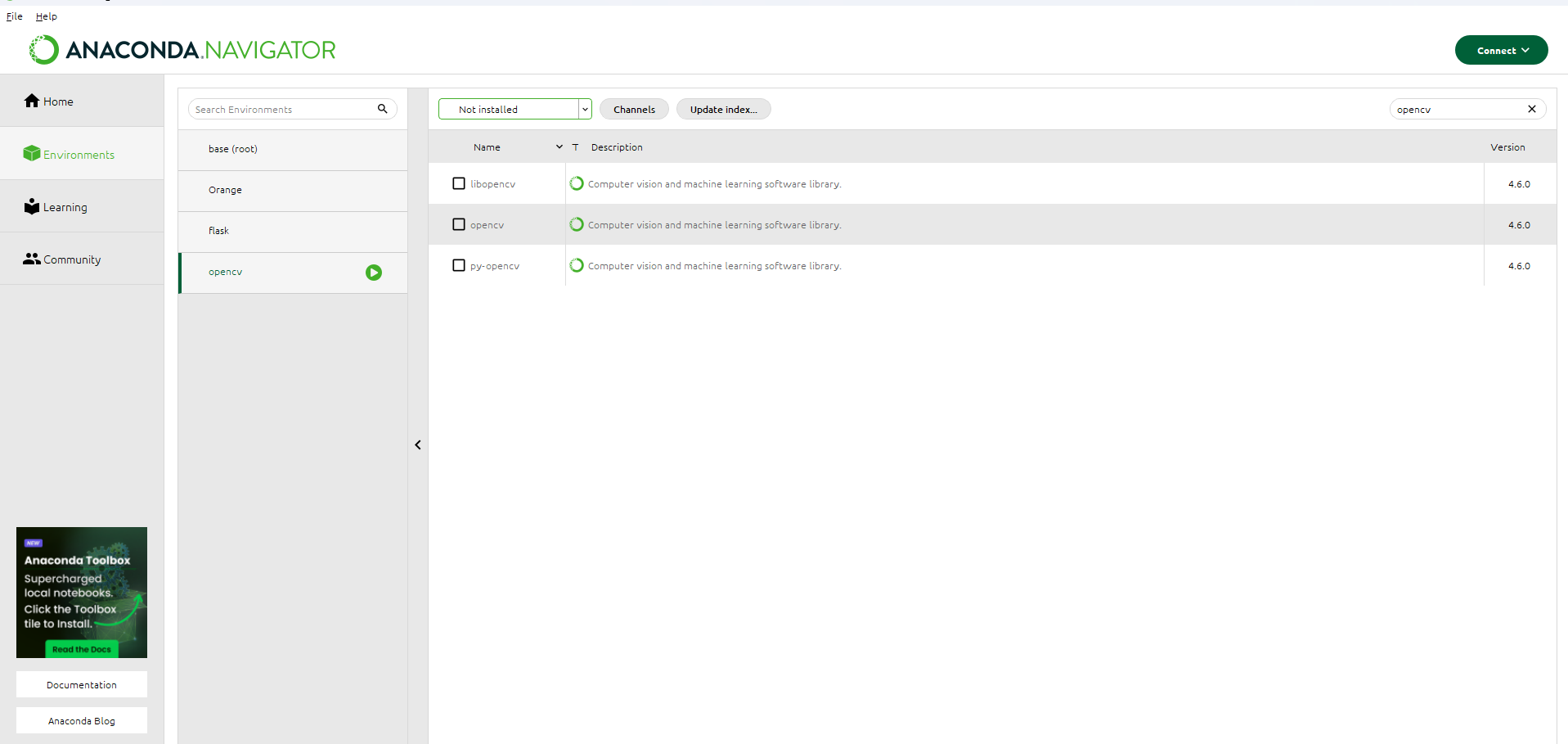
Task: Click the Description column header
Action: click(x=617, y=147)
